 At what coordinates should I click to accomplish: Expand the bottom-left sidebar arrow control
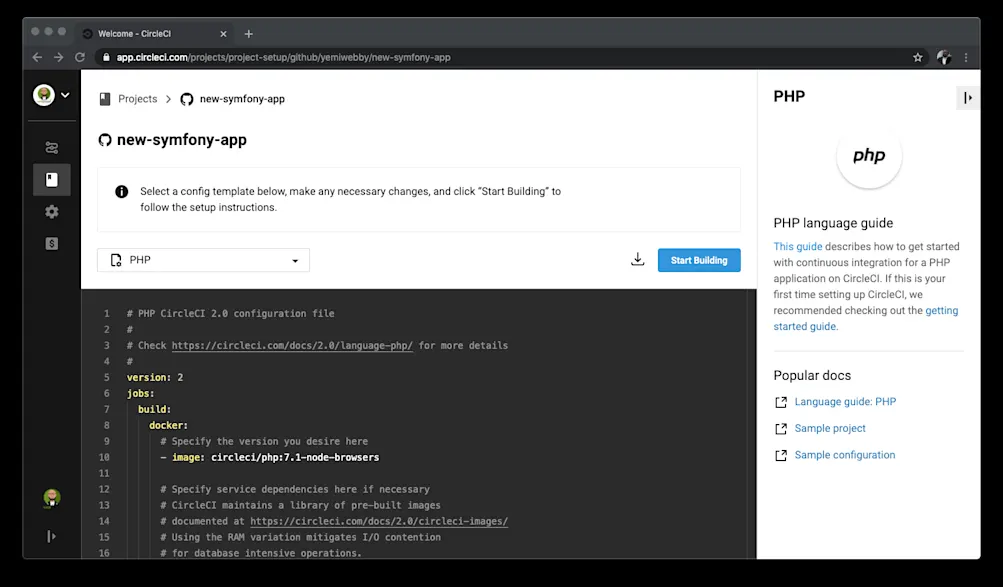(51, 536)
